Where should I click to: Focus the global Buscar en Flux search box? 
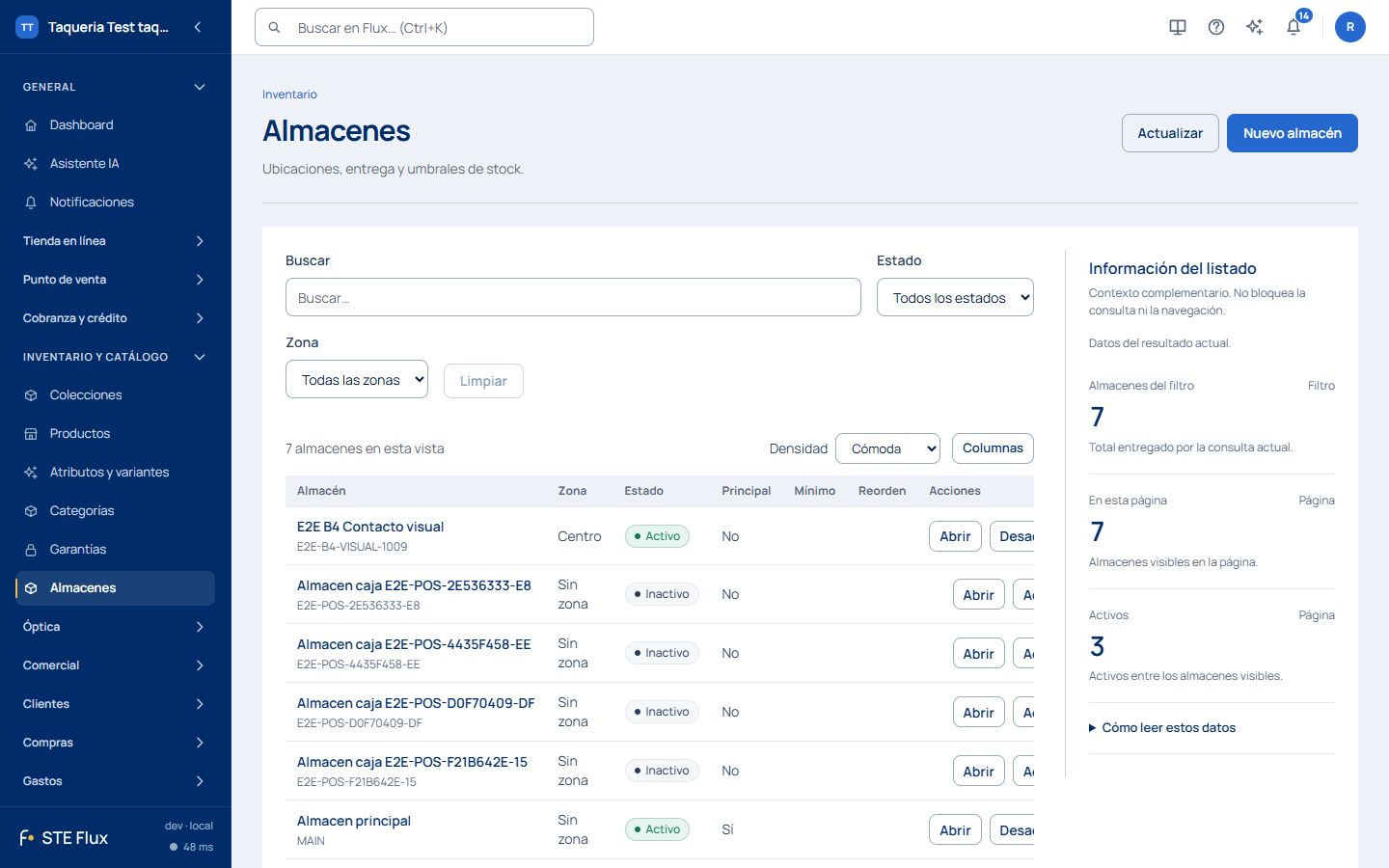pos(424,27)
